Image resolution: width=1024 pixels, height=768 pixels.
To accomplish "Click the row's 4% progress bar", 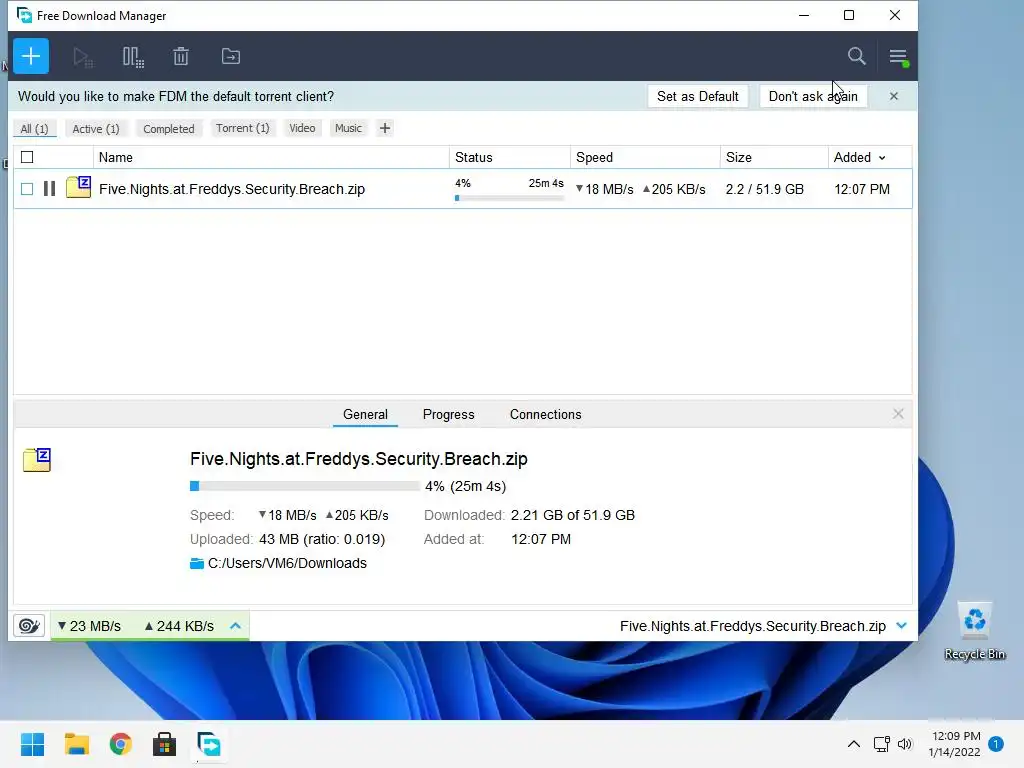I will (x=509, y=198).
